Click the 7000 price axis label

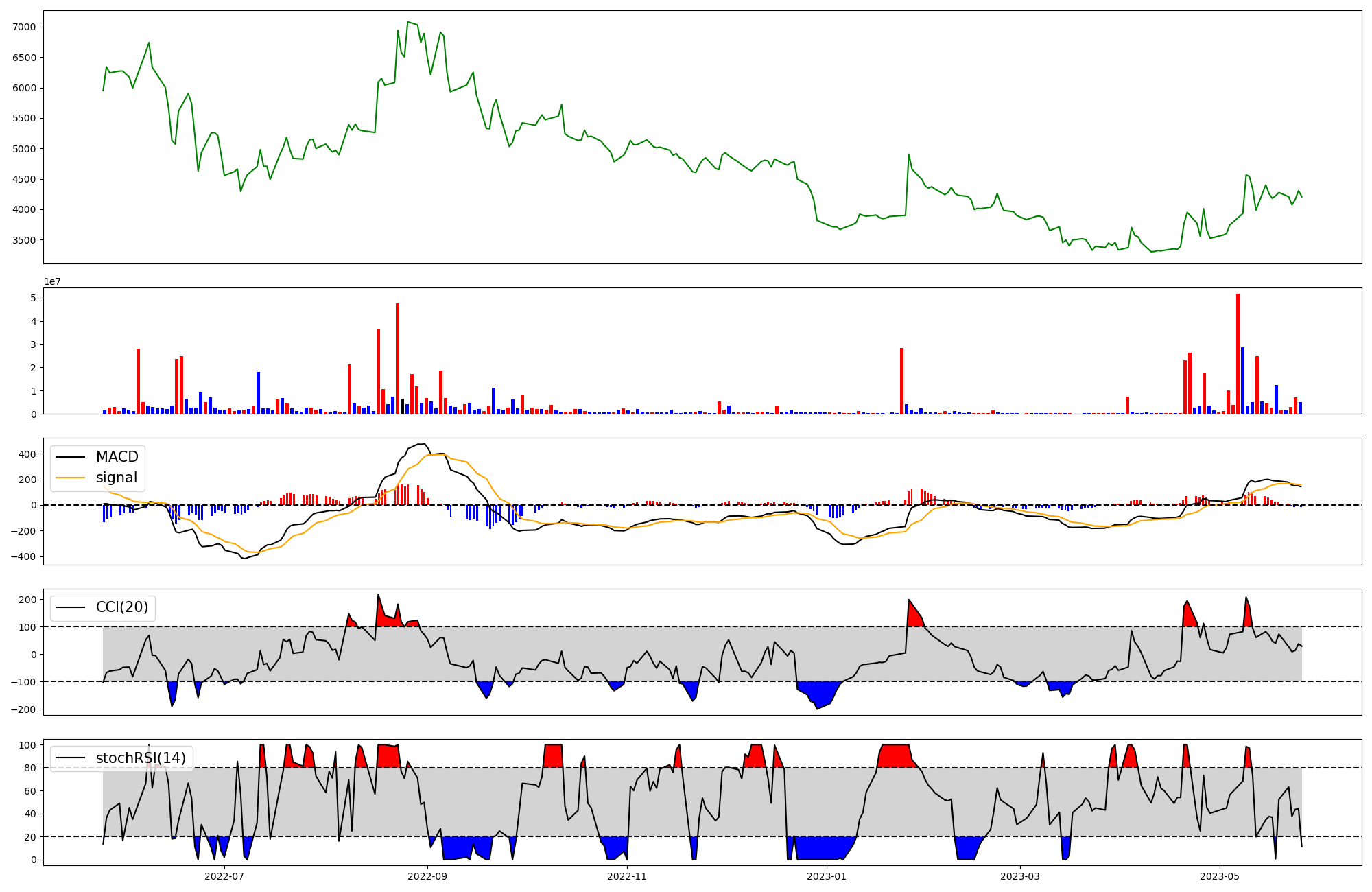pyautogui.click(x=24, y=27)
